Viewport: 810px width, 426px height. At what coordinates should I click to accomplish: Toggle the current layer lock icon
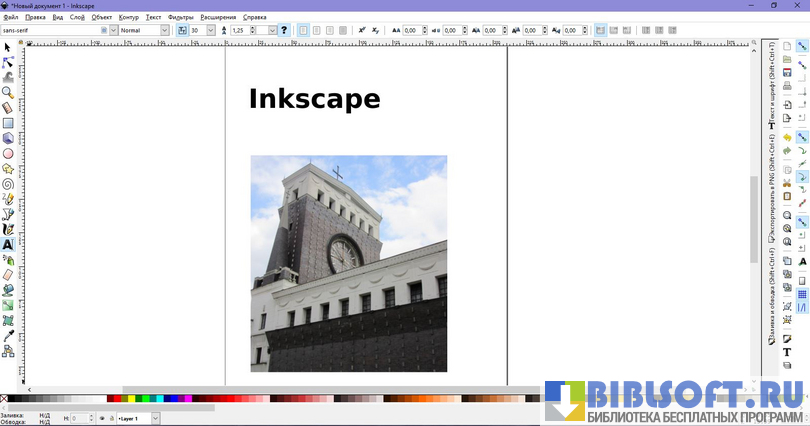point(110,418)
